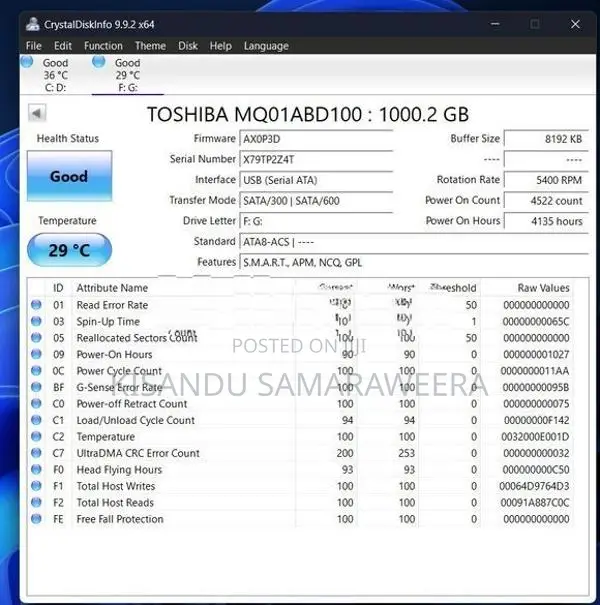Click status icon for C2 Temperature row
600x605 pixels.
(36, 436)
